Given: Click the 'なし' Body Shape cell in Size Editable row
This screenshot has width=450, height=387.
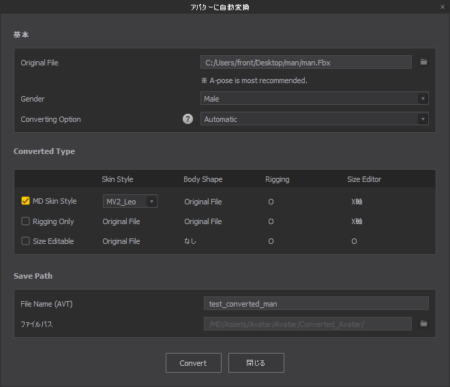Looking at the screenshot, I should 190,241.
